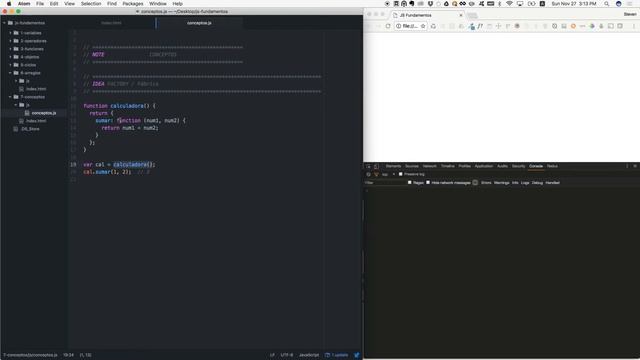The height and width of the screenshot is (360, 640).
Task: Click the Chrome address bar
Action: (411, 26)
